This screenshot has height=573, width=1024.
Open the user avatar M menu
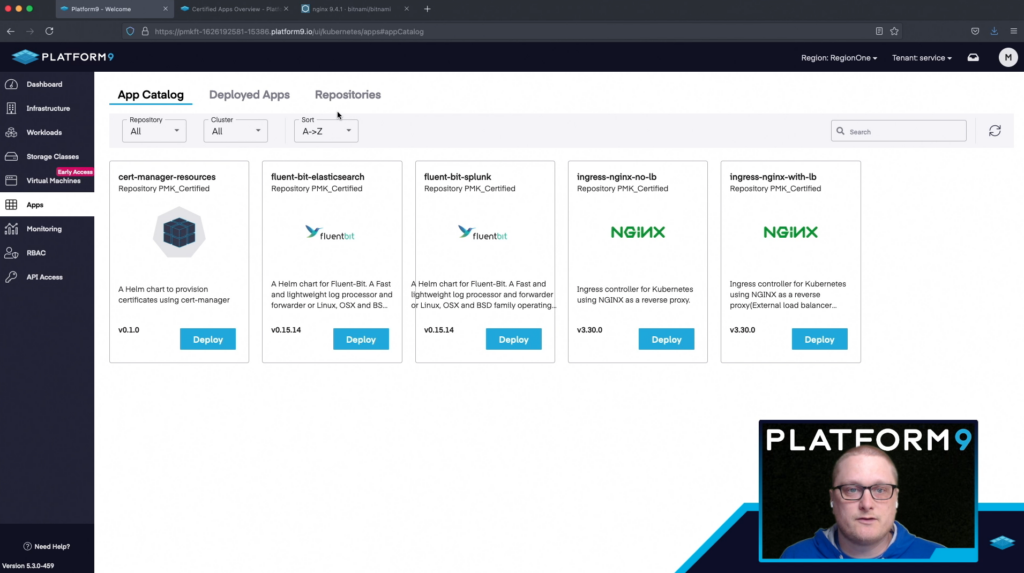pyautogui.click(x=1008, y=57)
